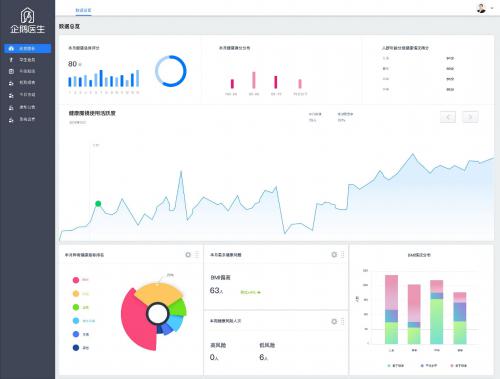
Task: Click the next arrow button on activity chart
Action: pos(470,117)
